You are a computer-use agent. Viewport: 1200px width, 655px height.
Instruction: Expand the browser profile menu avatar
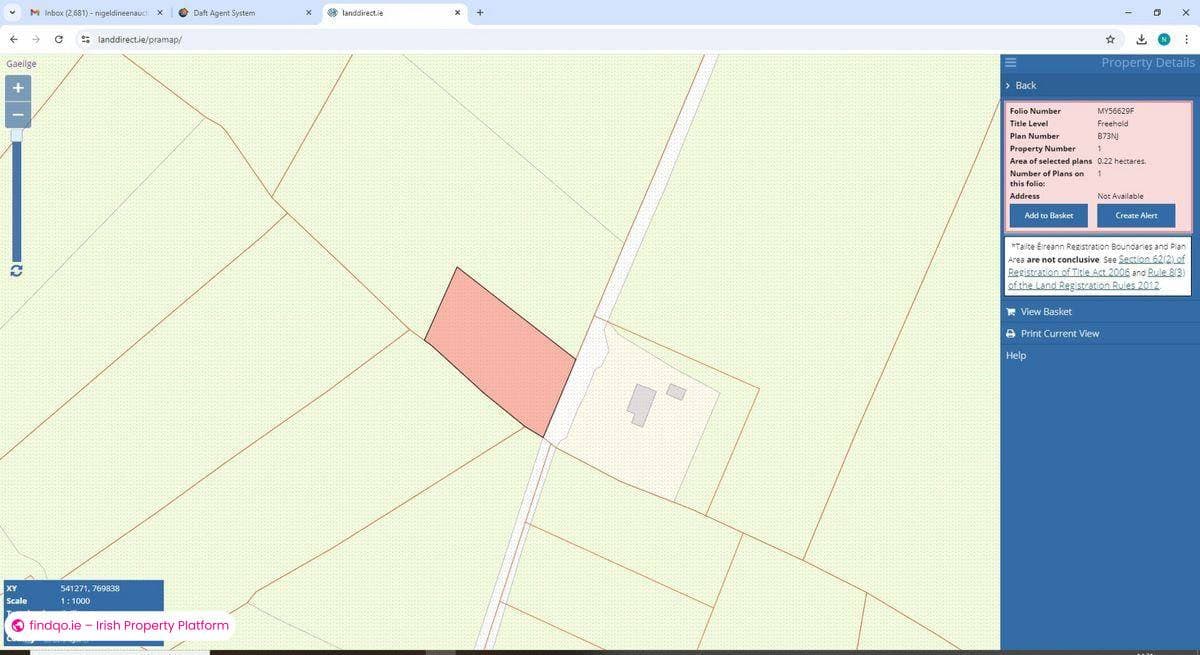pos(1163,39)
